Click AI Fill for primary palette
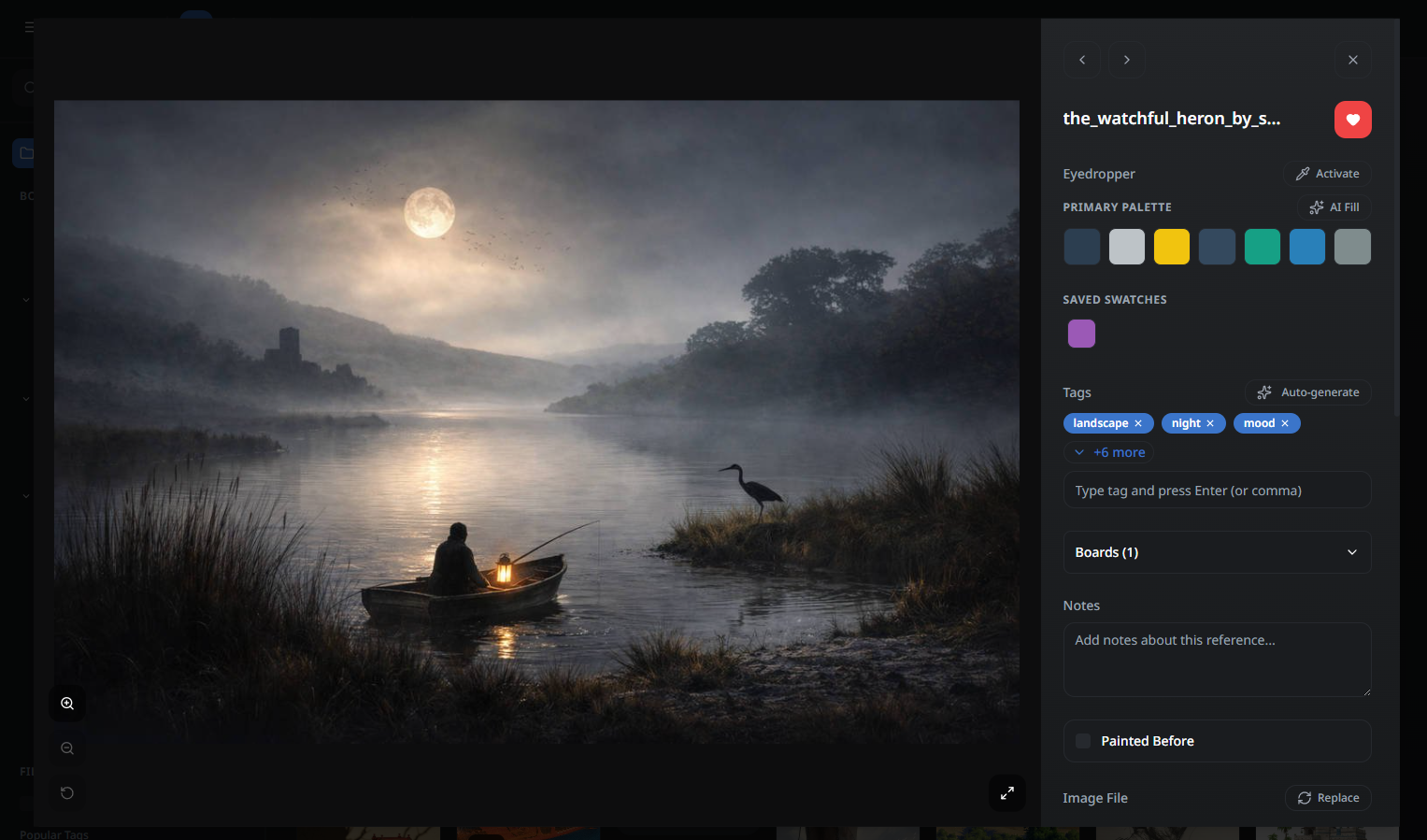The width and height of the screenshot is (1427, 840). [1334, 207]
